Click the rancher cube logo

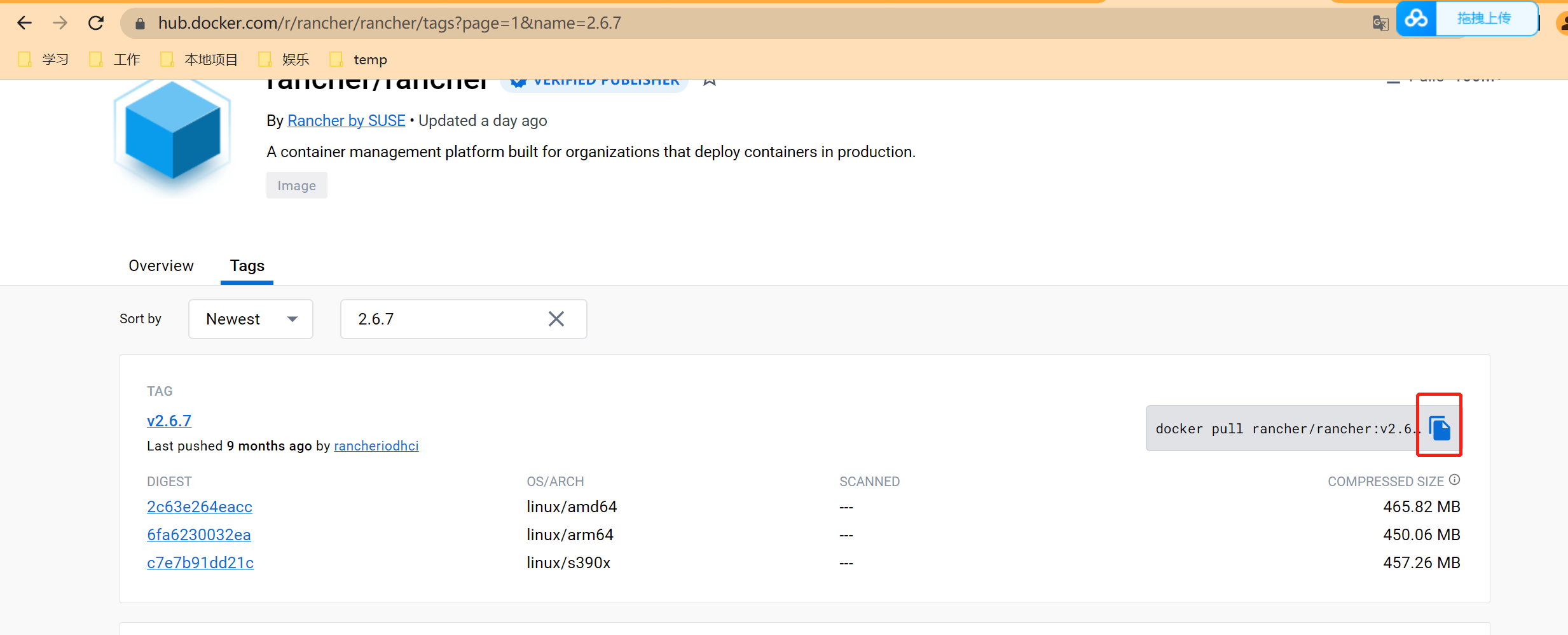pos(172,135)
